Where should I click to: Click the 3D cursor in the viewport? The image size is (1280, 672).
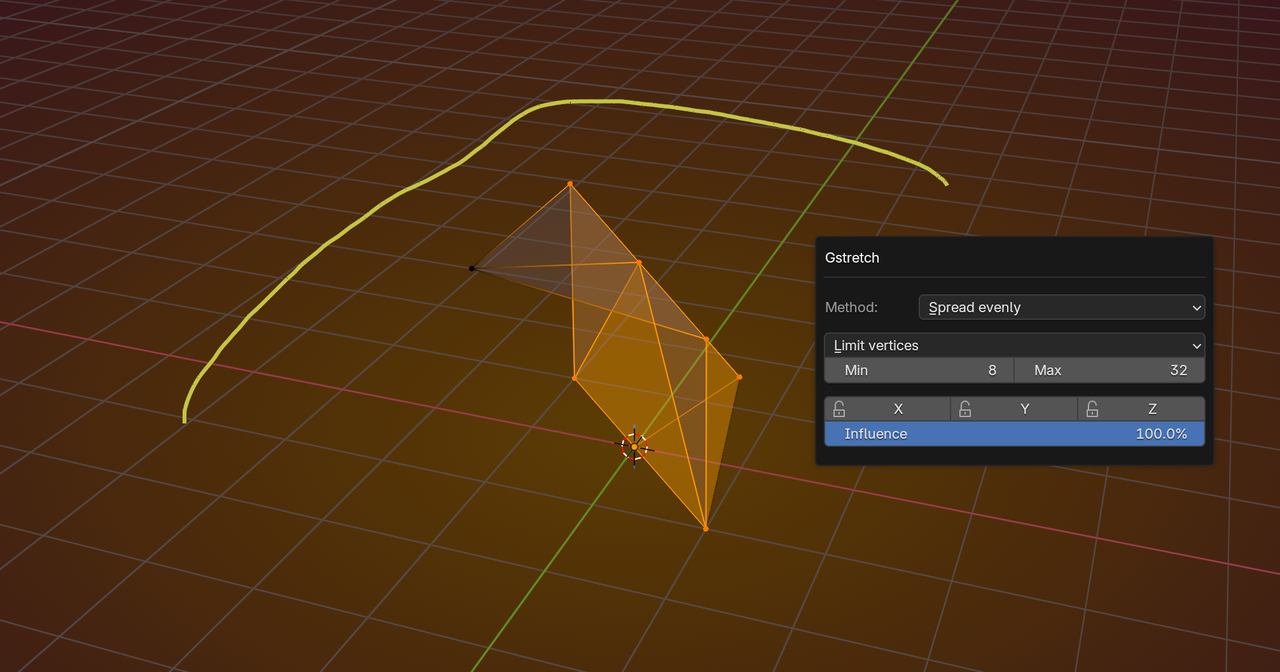coord(634,446)
